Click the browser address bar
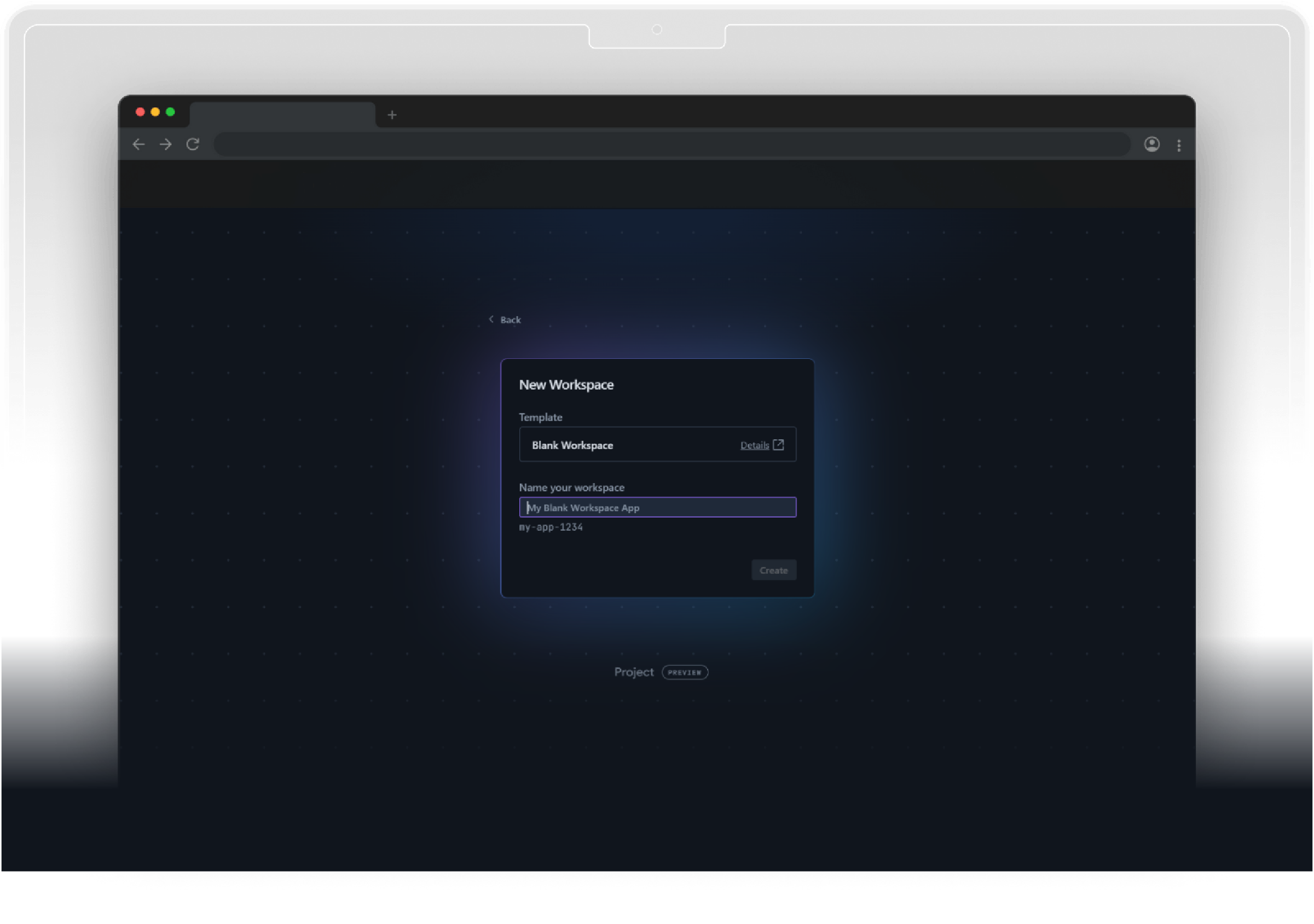 (672, 144)
